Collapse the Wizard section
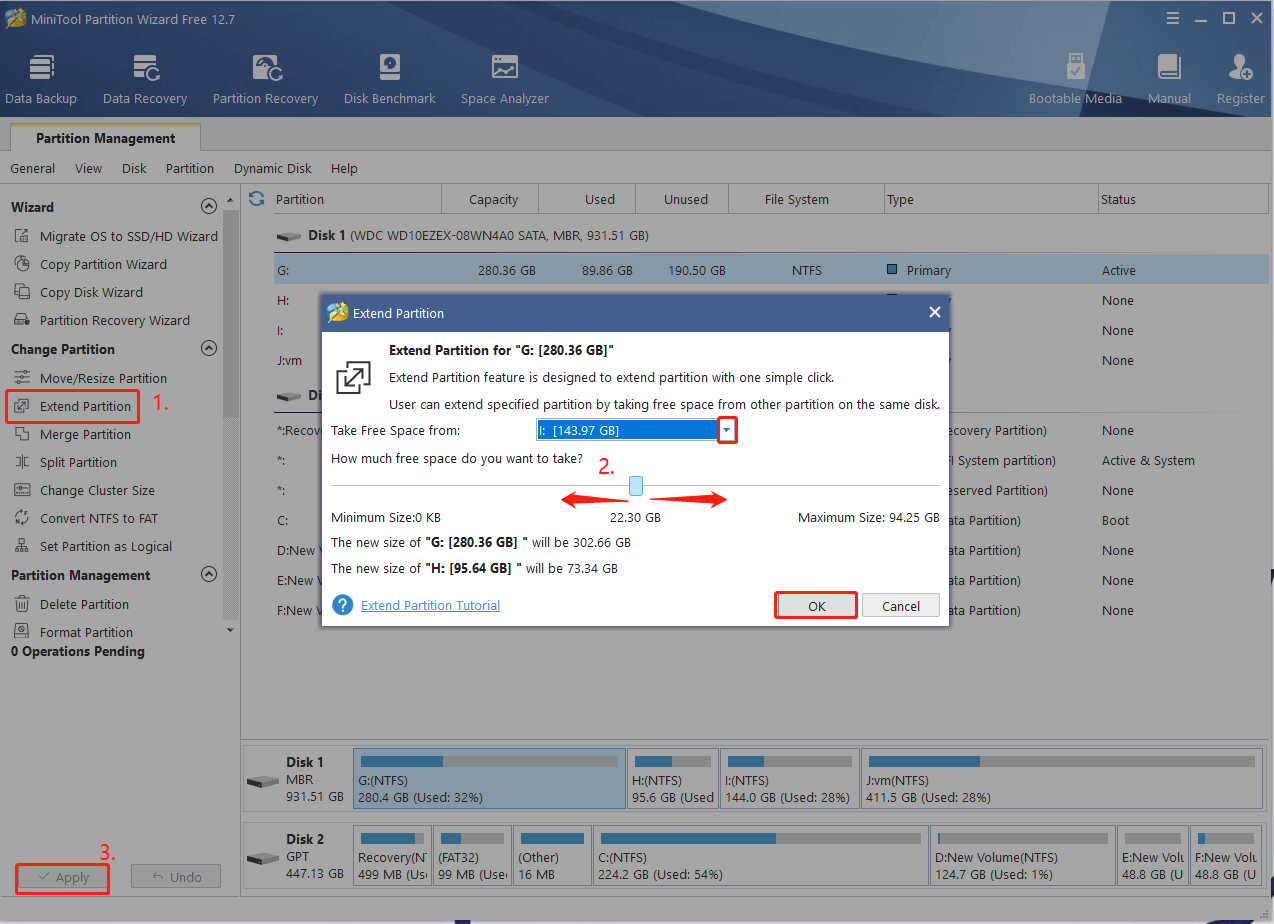 [x=209, y=207]
